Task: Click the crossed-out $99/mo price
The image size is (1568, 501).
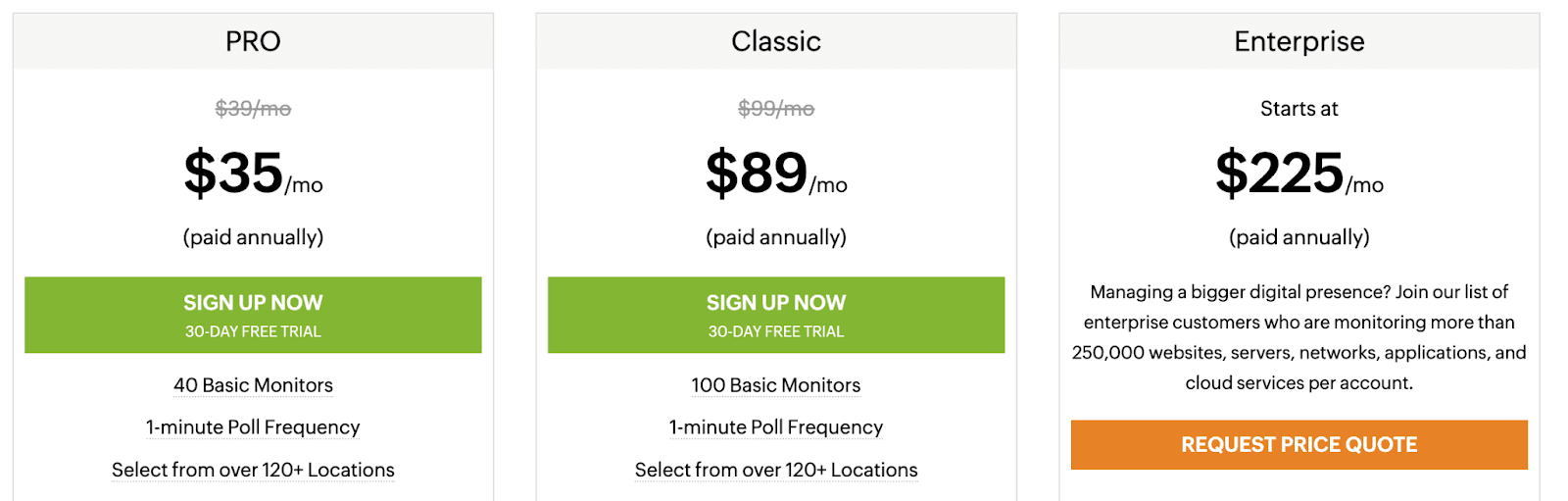Action: [x=775, y=109]
